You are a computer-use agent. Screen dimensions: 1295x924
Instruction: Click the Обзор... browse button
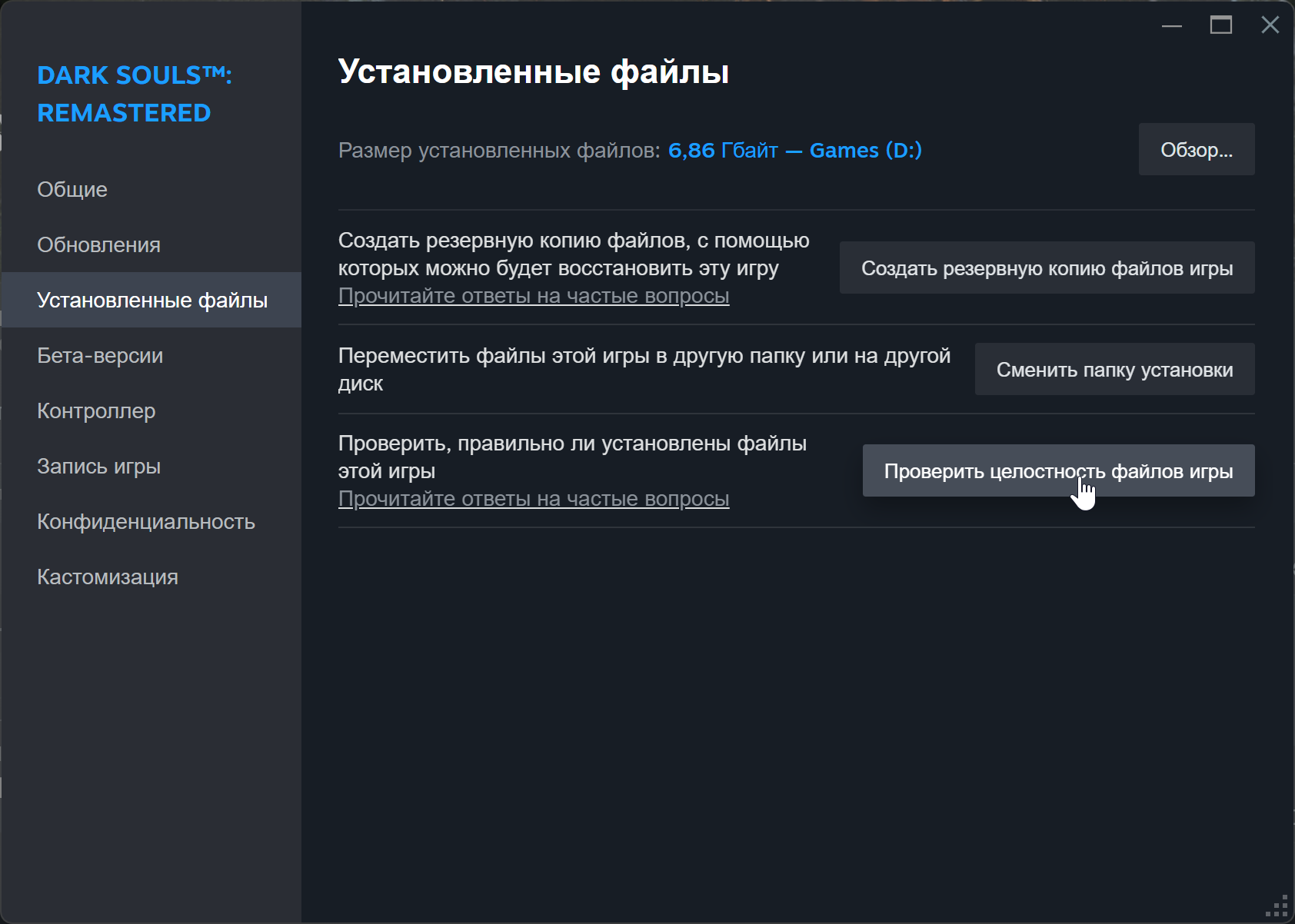tap(1196, 150)
